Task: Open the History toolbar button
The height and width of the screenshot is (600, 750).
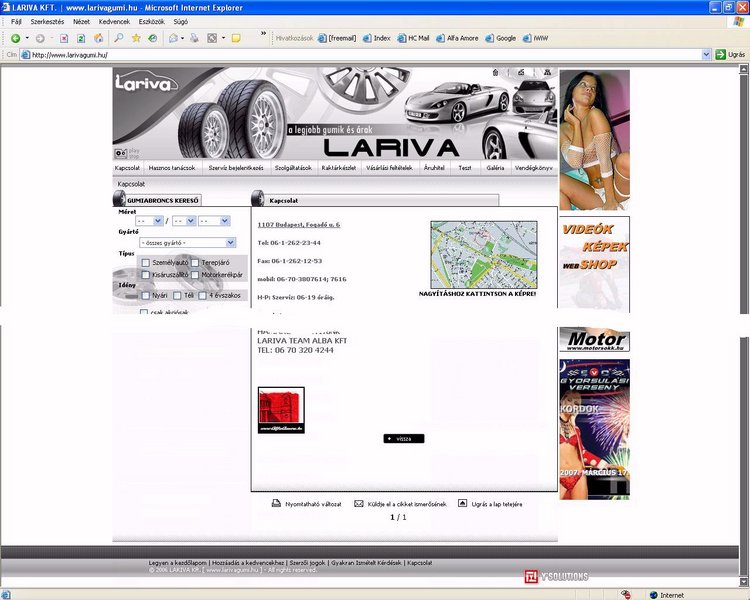Action: click(x=153, y=38)
